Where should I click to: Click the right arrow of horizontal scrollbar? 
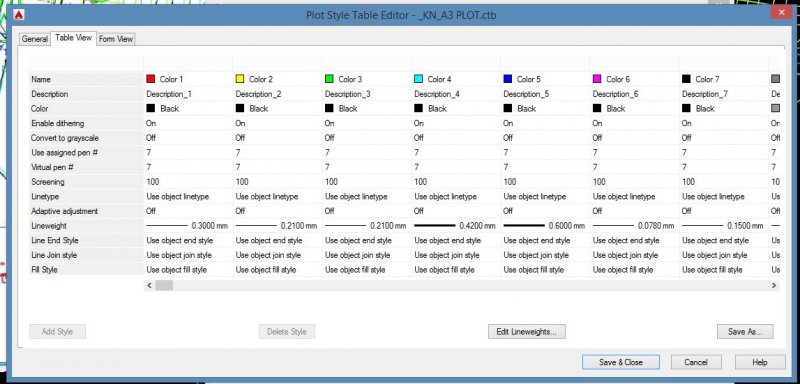774,286
